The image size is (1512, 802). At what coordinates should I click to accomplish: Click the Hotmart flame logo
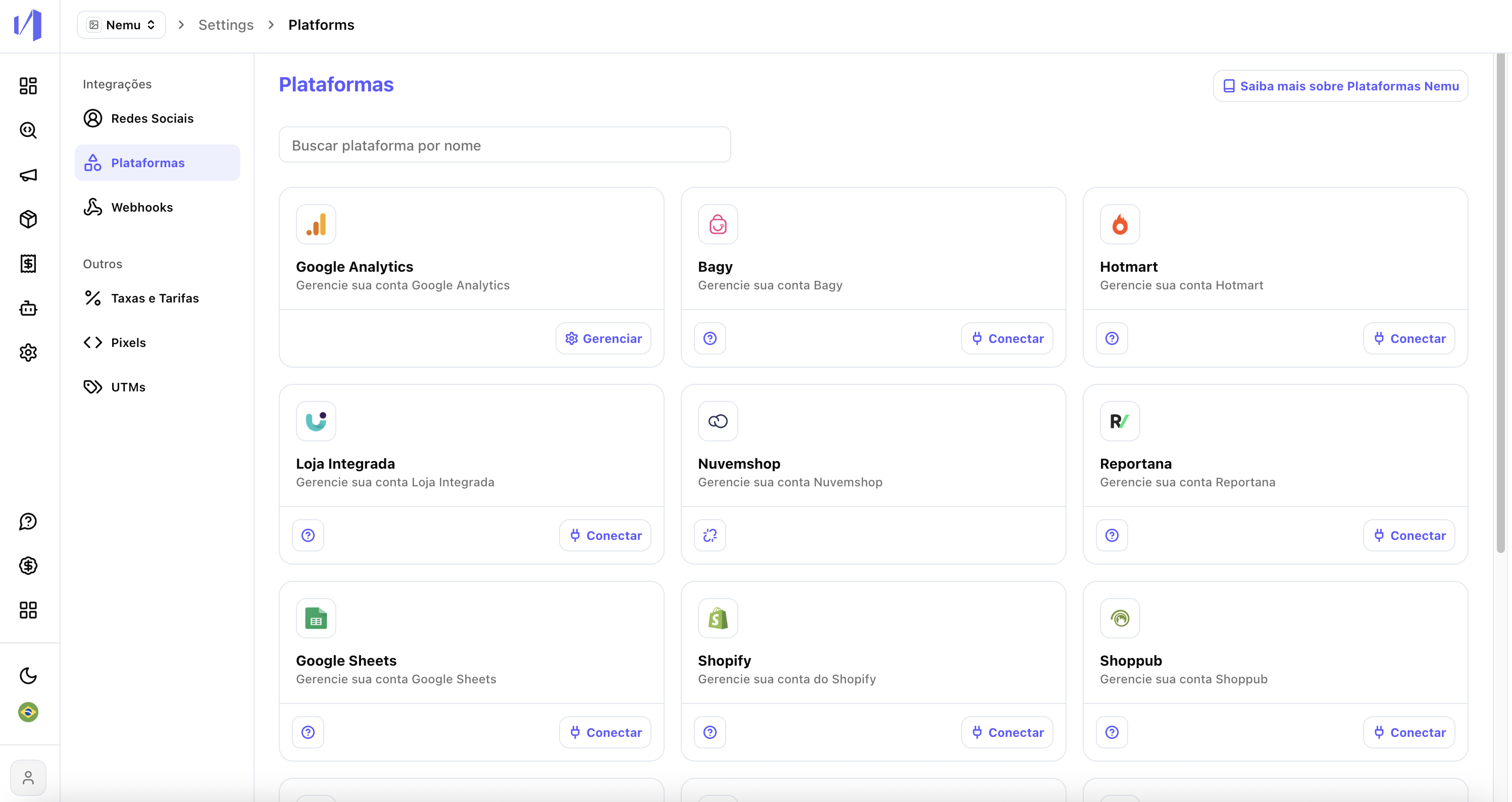(x=1121, y=224)
